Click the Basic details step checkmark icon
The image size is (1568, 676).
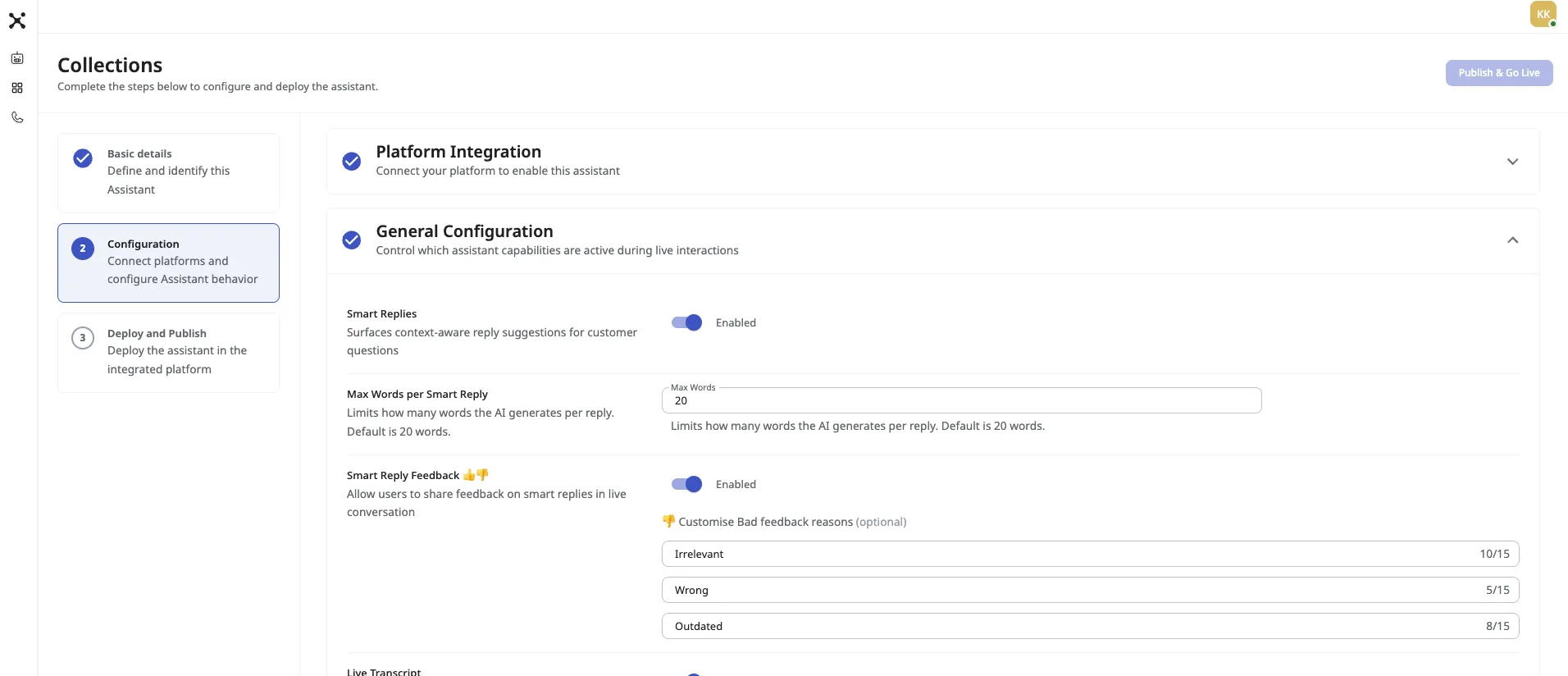pyautogui.click(x=83, y=158)
